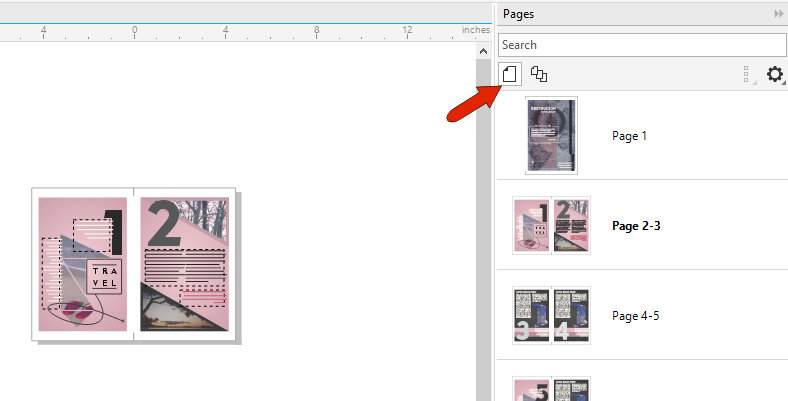Collapse the Pages docker with double-arrow
The height and width of the screenshot is (401, 788).
778,14
